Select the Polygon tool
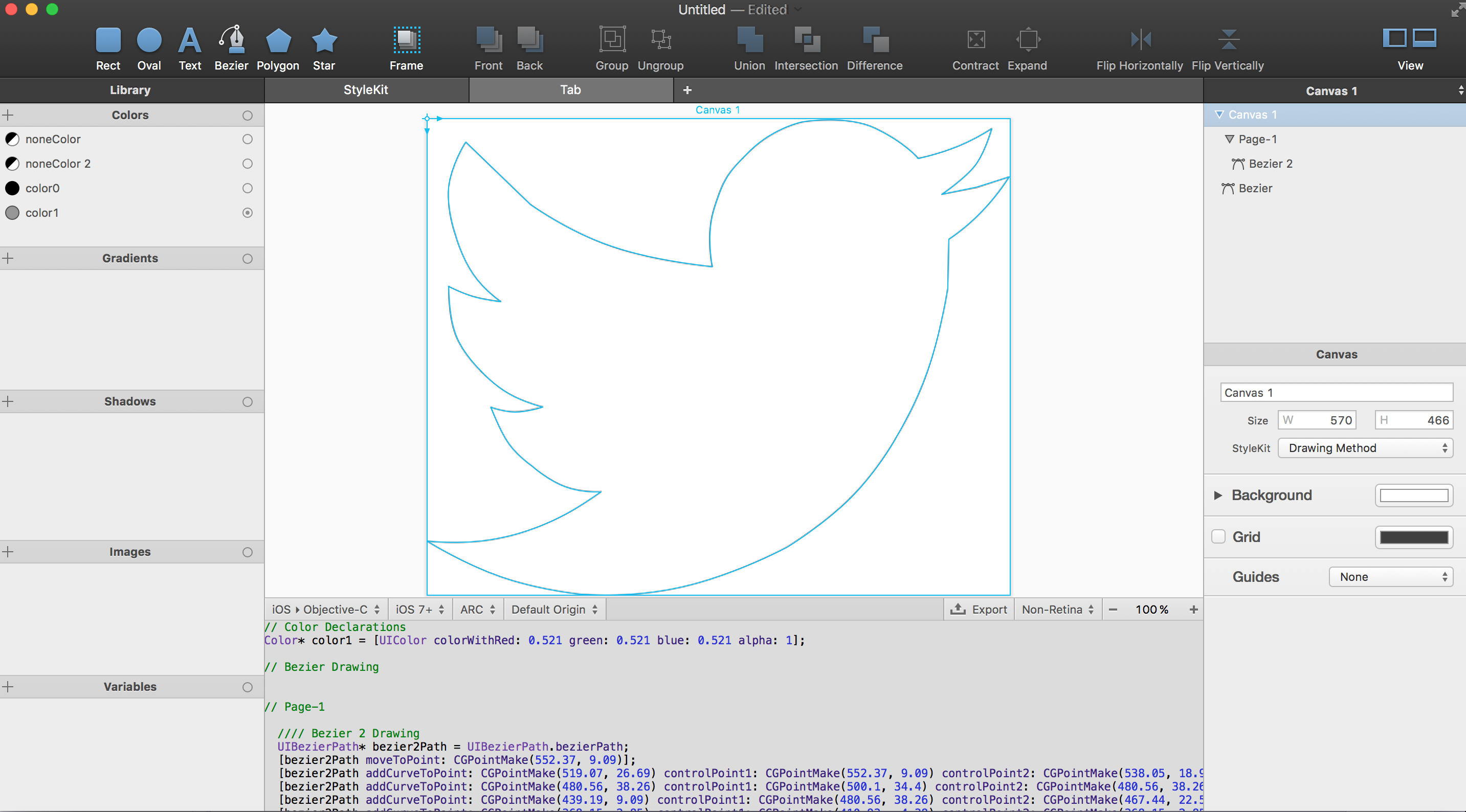1466x812 pixels. pos(278,41)
